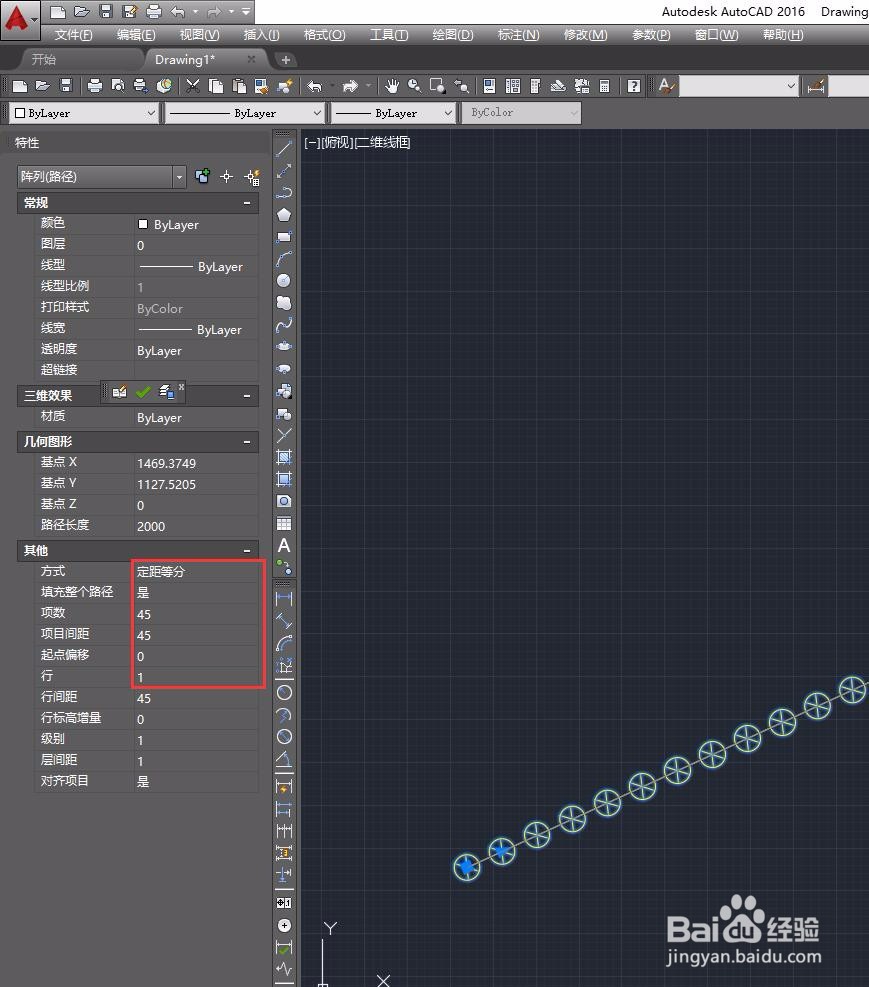Open the AutoCAD application menu (red A)
The width and height of the screenshot is (869, 987).
19,19
